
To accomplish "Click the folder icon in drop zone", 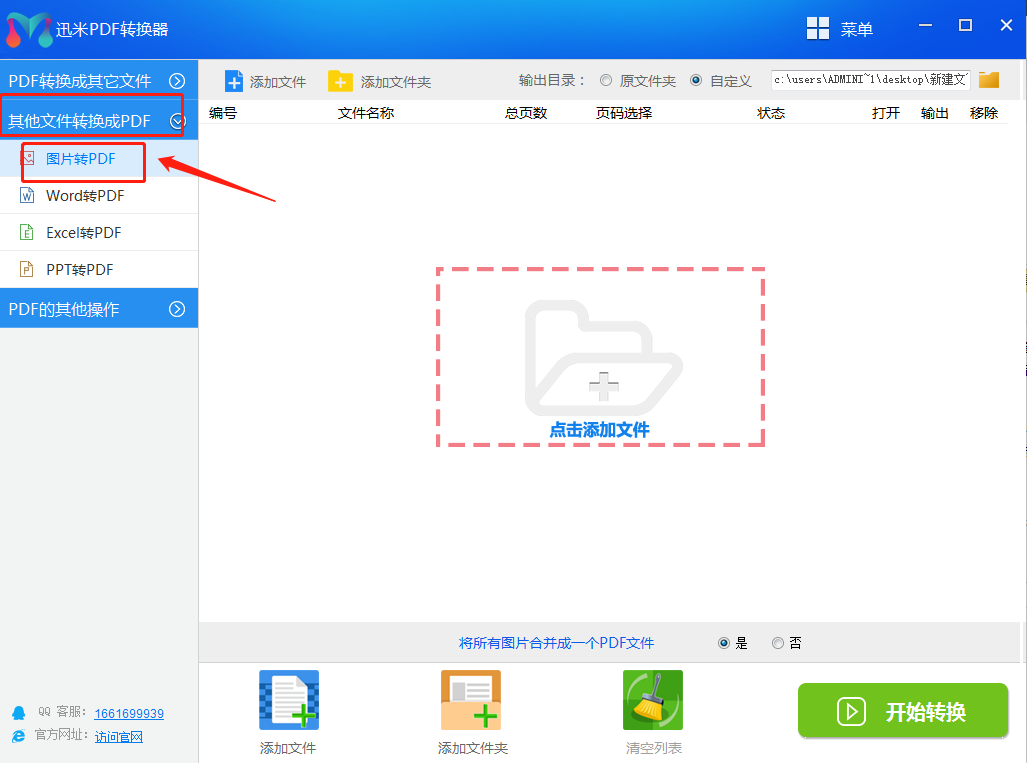I will (x=600, y=355).
